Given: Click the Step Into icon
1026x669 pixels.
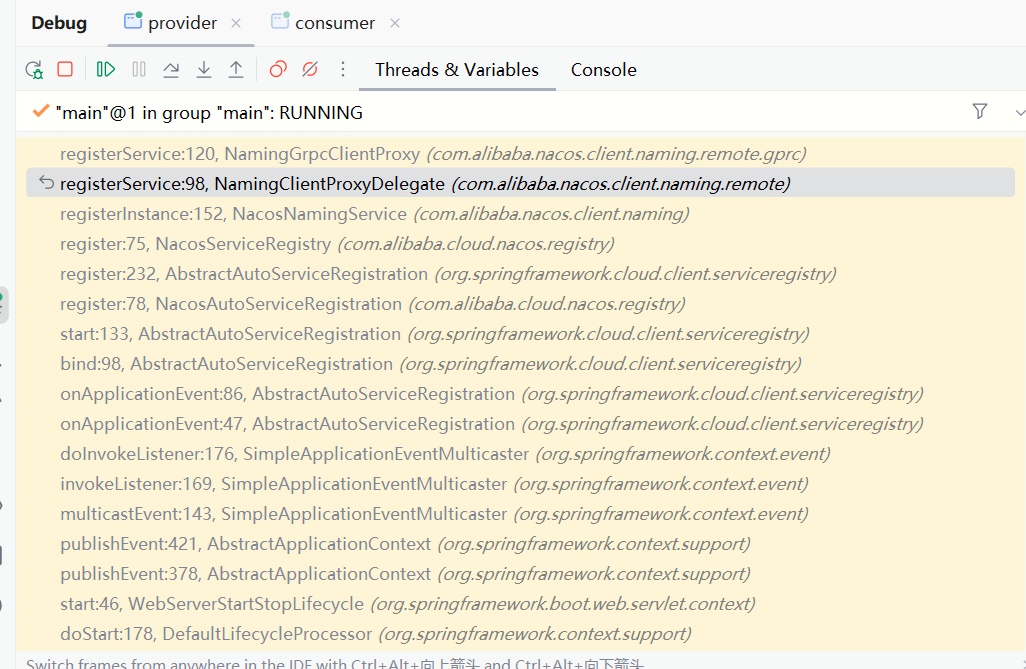Looking at the screenshot, I should click(x=204, y=69).
